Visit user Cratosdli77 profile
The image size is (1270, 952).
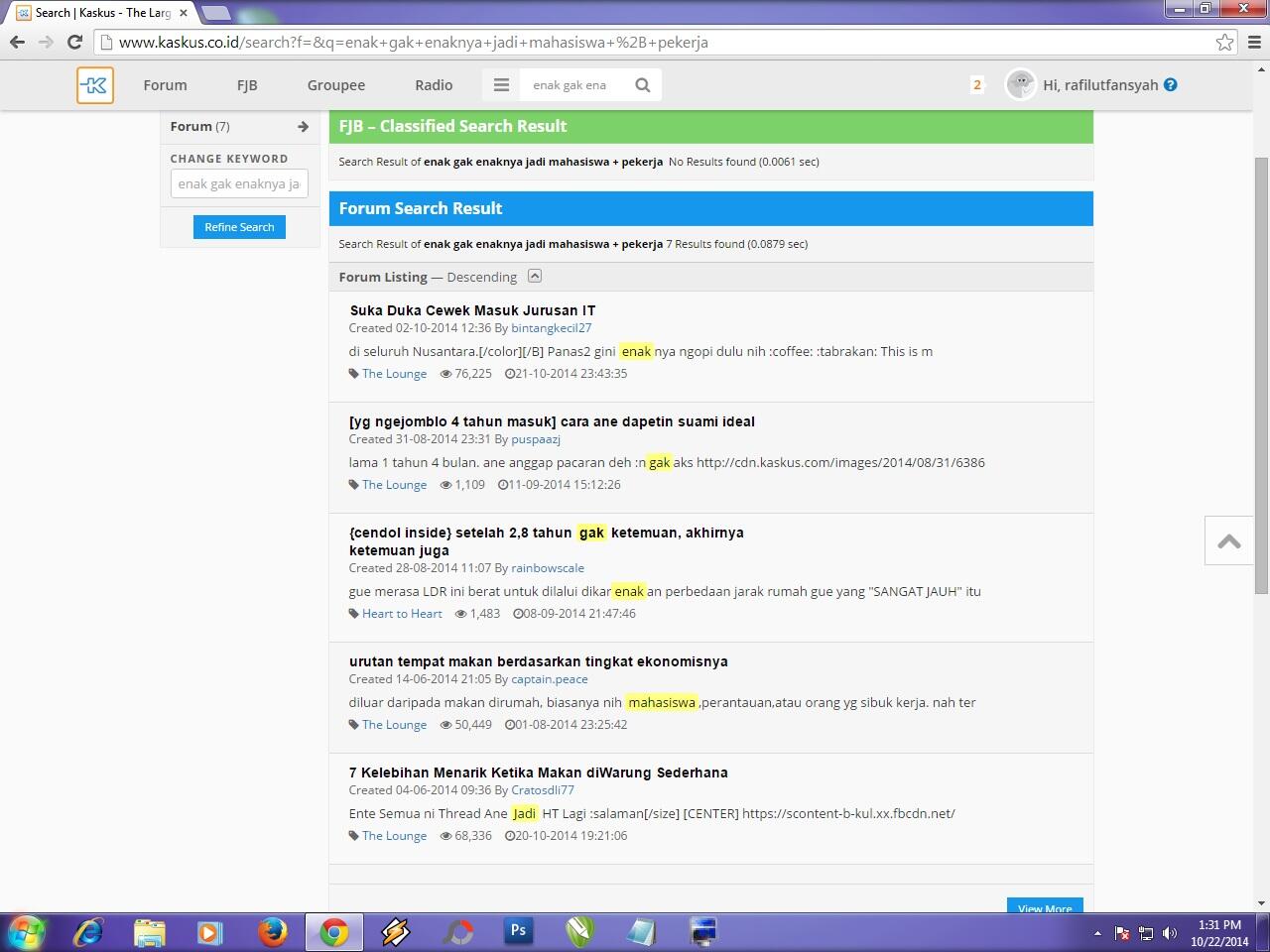pyautogui.click(x=543, y=790)
